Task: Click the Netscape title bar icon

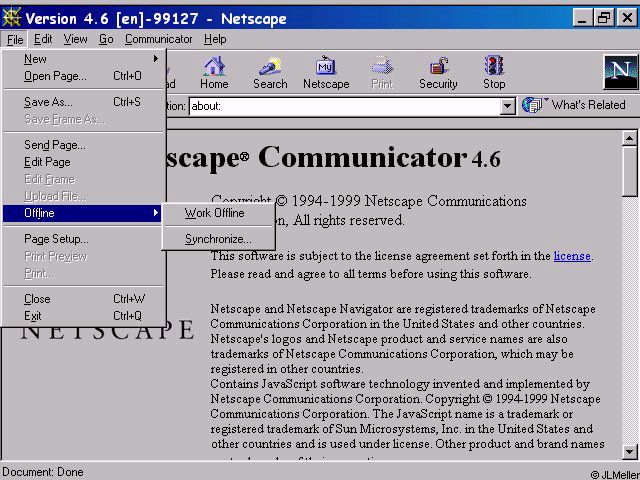Action: (11, 18)
